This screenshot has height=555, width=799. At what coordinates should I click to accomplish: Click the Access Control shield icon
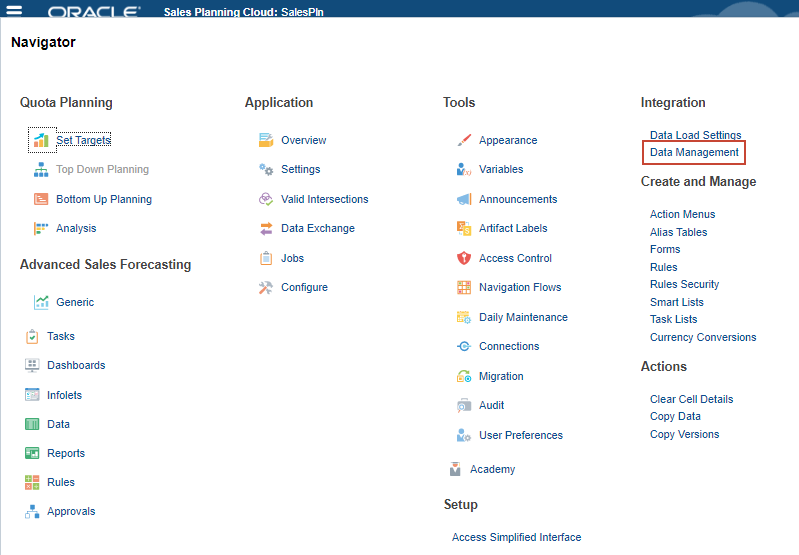click(x=464, y=258)
